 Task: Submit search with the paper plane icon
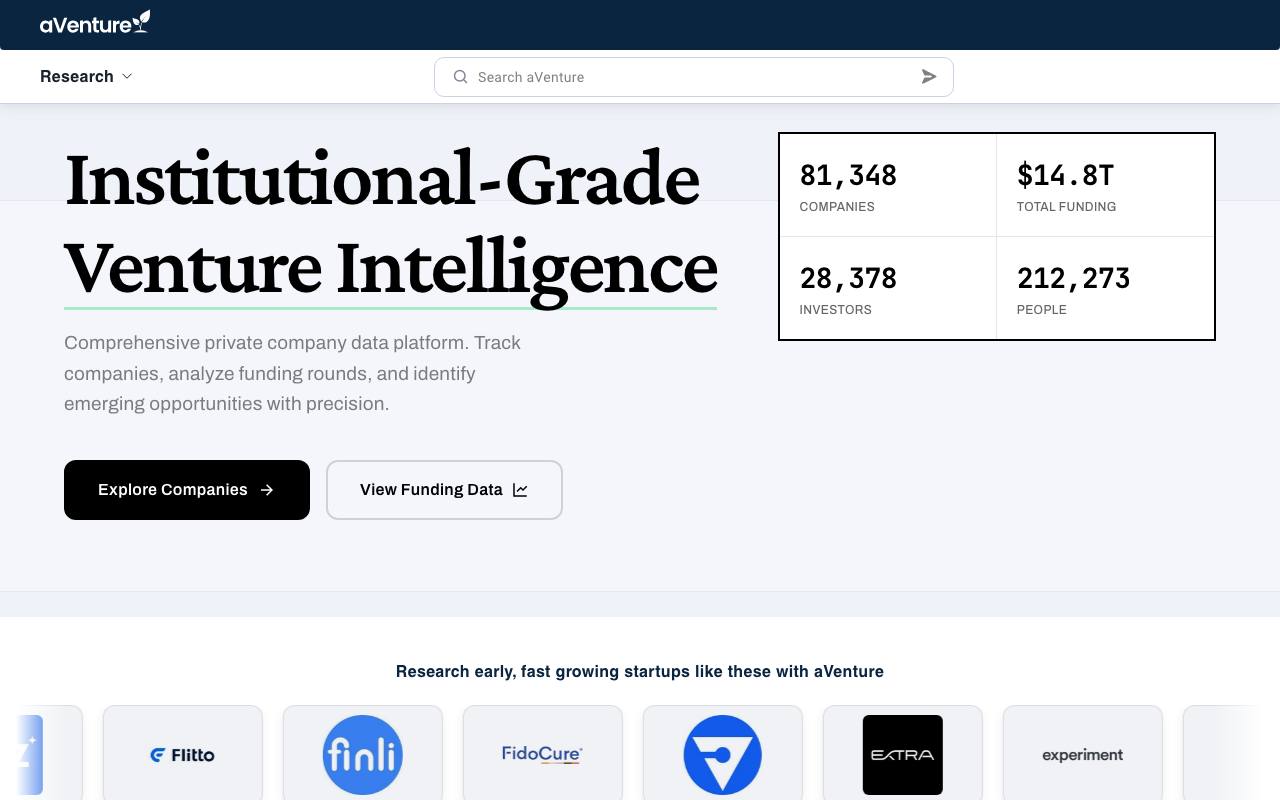[x=929, y=77]
